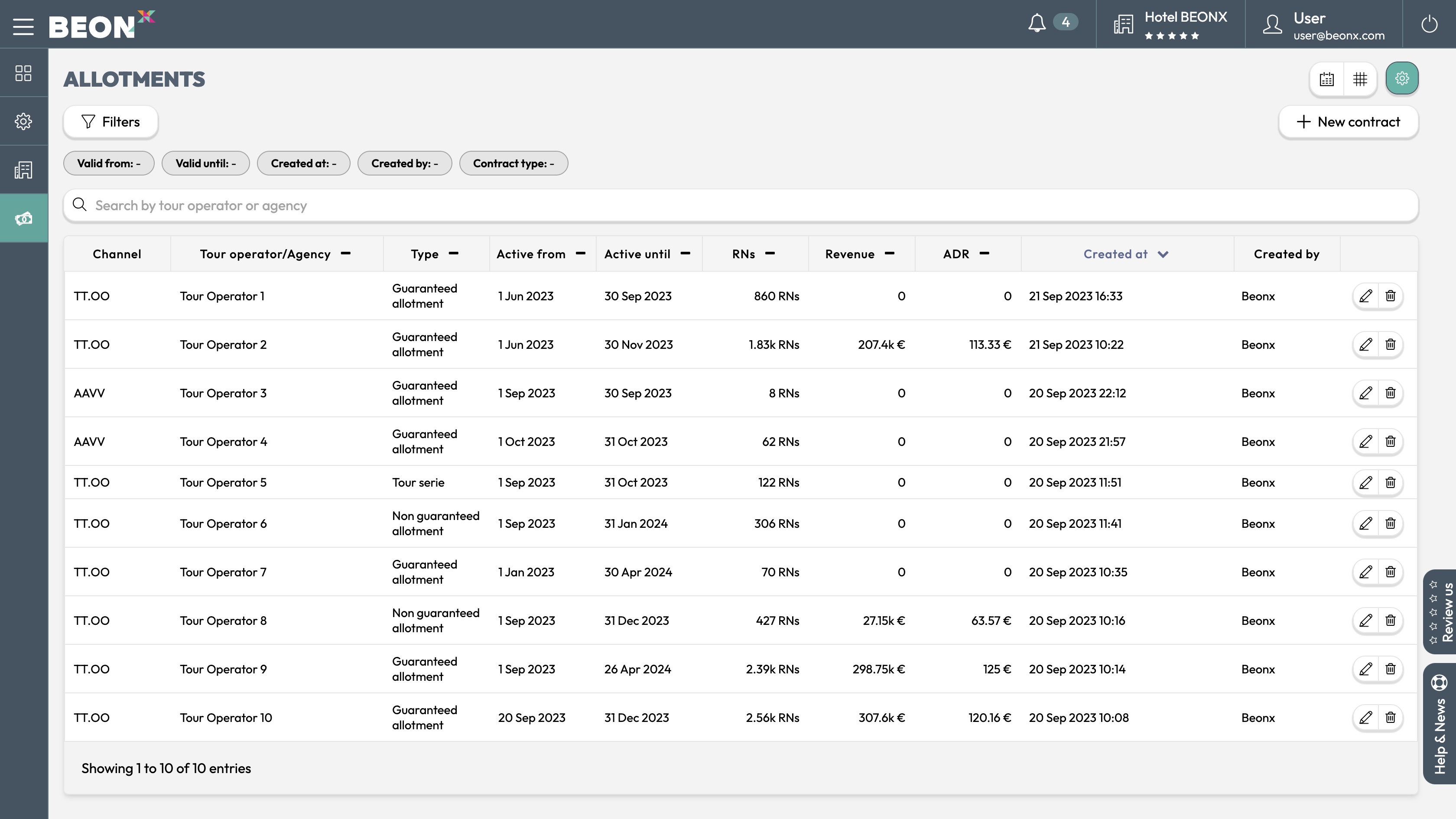
Task: Edit Tour Operator 7 contract
Action: (x=1365, y=572)
